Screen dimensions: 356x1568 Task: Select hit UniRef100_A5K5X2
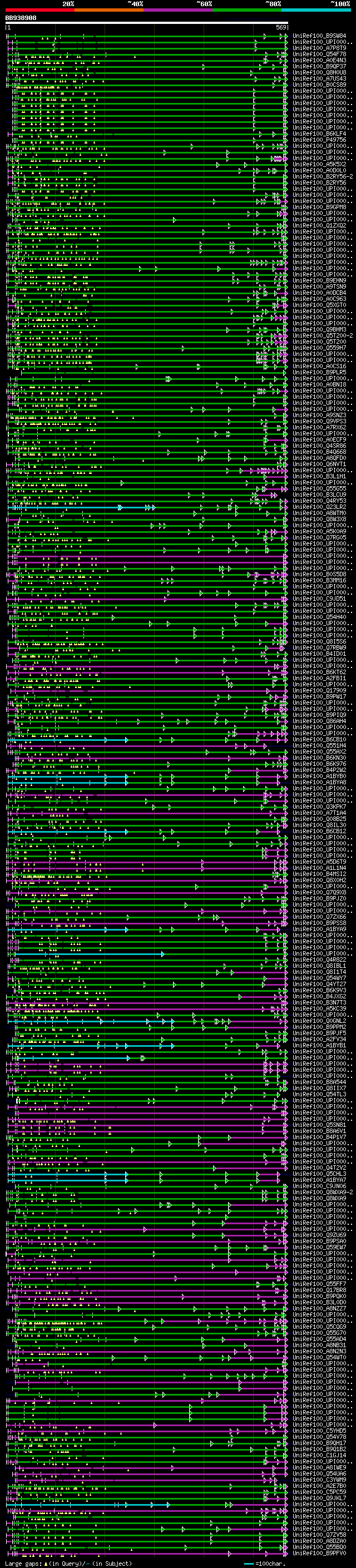point(319,164)
